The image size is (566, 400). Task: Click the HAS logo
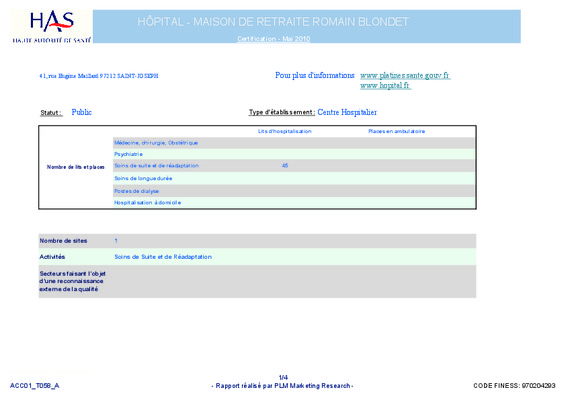click(x=52, y=26)
